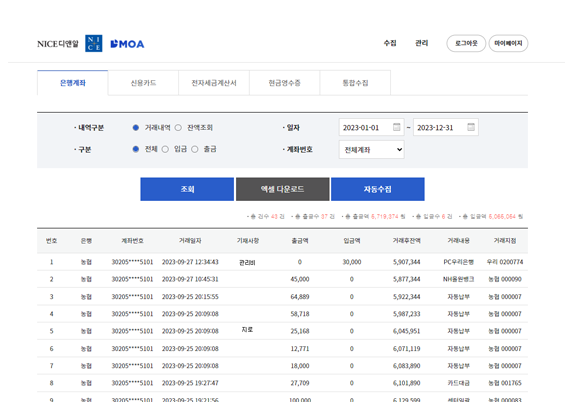This screenshot has height=402, width=572.
Task: Click the 기재사항 column header
Action: [248, 241]
